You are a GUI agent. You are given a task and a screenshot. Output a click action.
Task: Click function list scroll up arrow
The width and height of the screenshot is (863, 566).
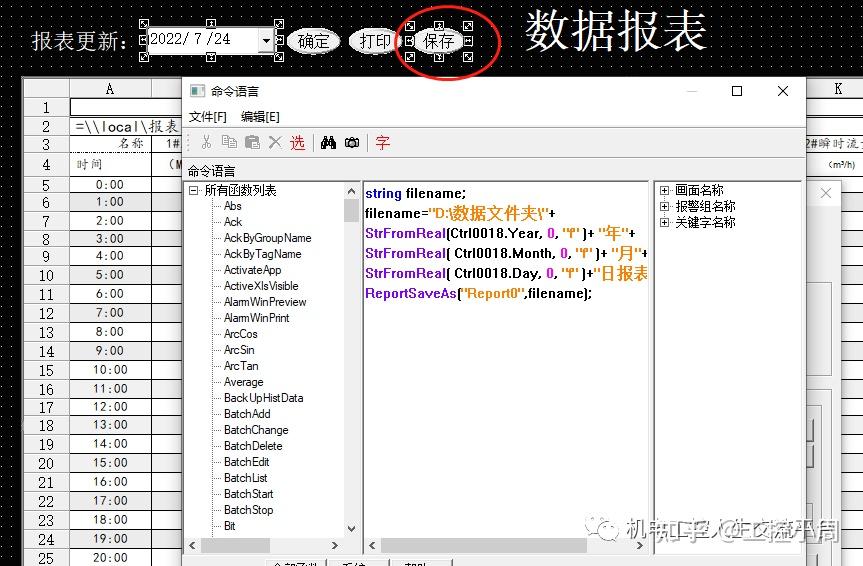coord(352,191)
